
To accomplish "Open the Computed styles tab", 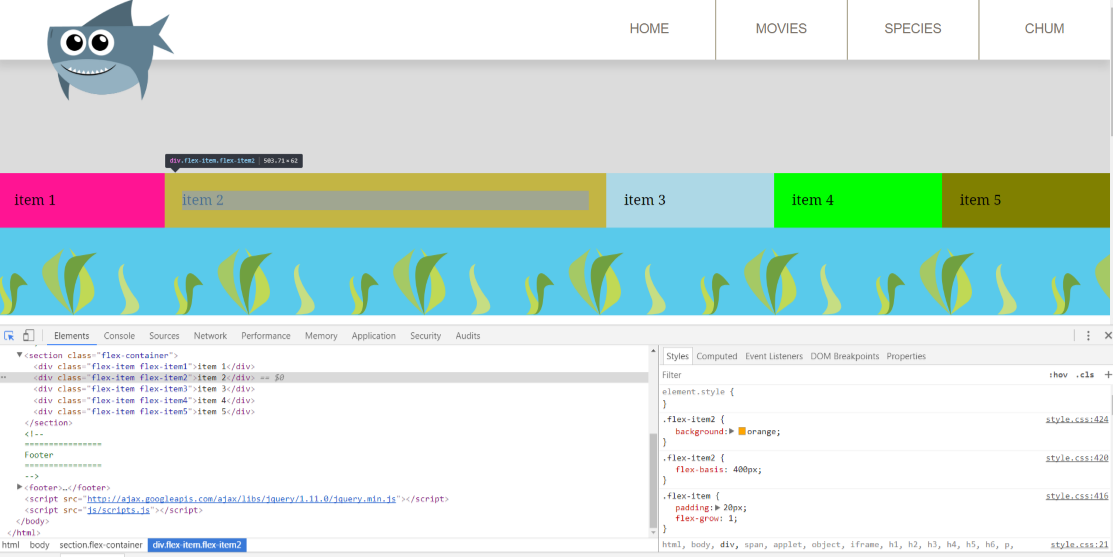I will 716,356.
